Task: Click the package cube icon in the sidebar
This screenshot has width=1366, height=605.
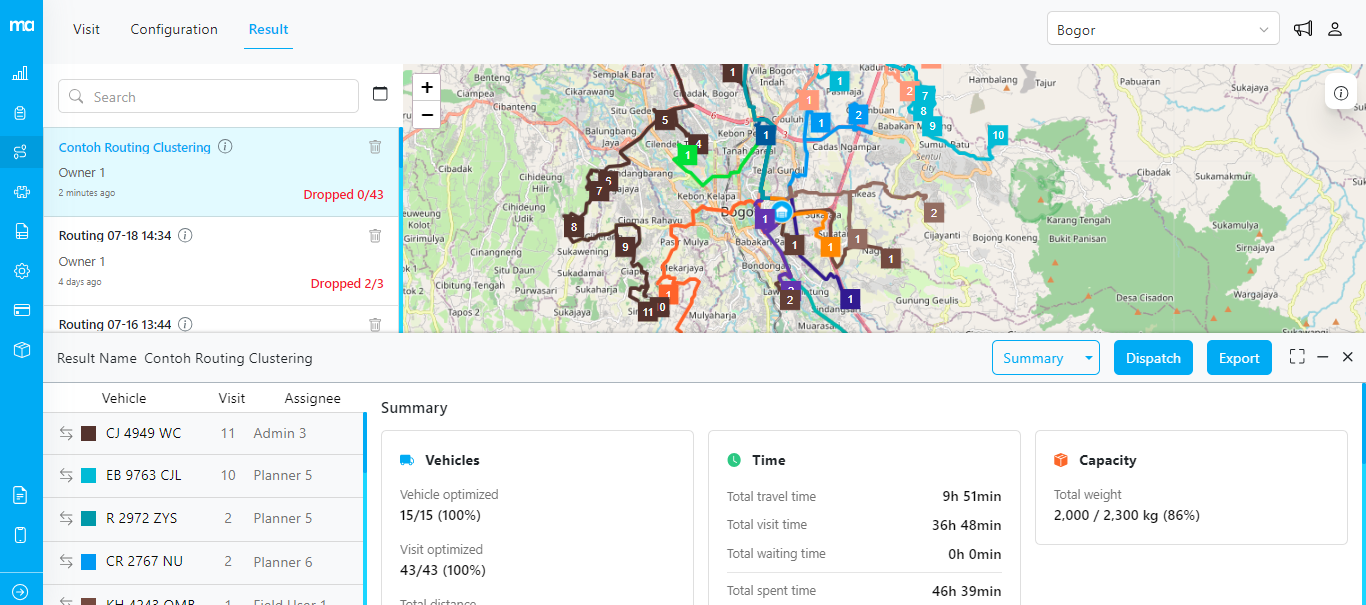Action: click(x=21, y=350)
